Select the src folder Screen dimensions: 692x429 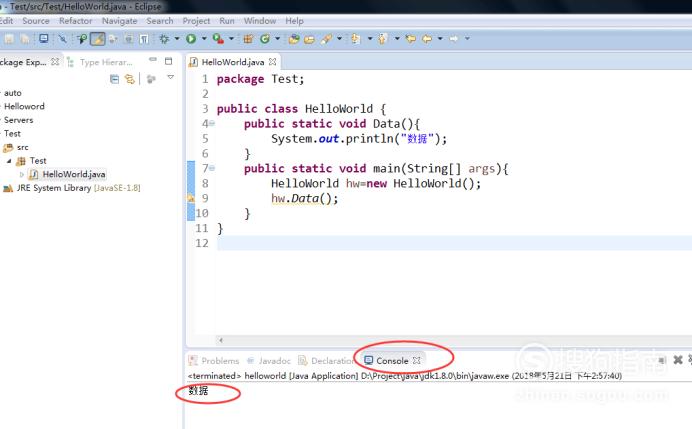pos(23,147)
